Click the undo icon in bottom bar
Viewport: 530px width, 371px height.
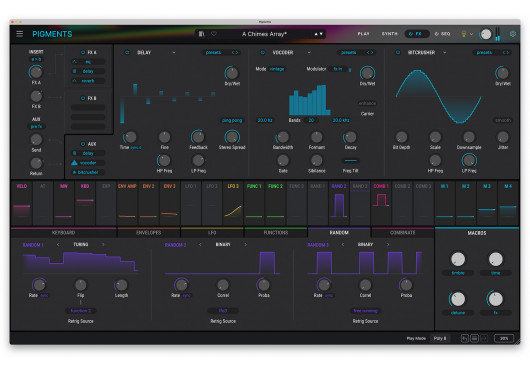465,338
